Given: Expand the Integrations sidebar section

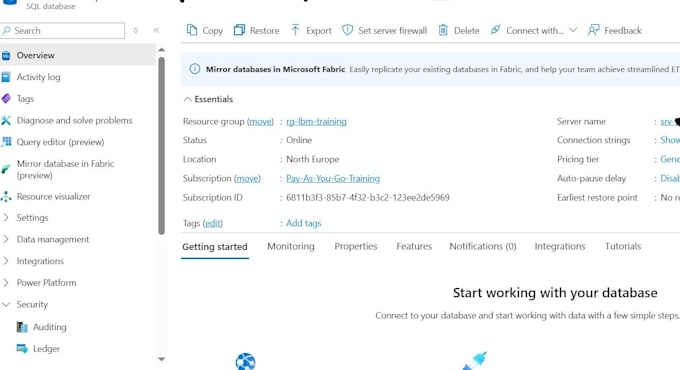Looking at the screenshot, I should [x=6, y=261].
